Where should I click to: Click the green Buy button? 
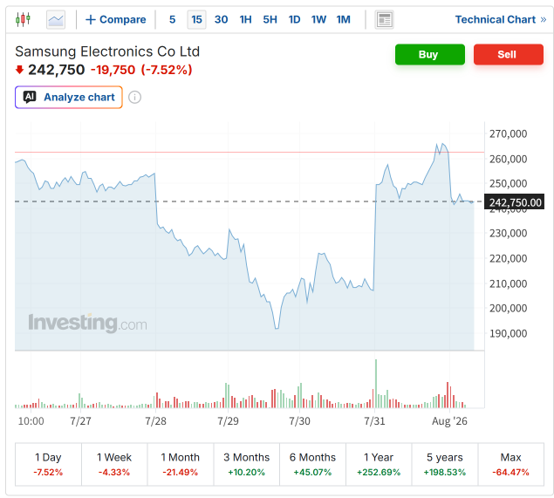pyautogui.click(x=430, y=54)
